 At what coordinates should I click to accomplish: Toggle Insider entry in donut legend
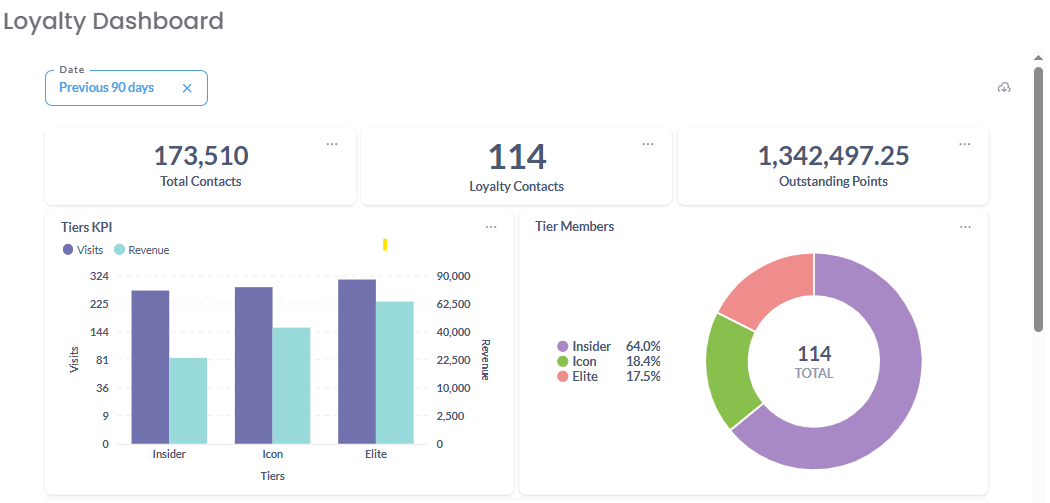click(x=584, y=346)
